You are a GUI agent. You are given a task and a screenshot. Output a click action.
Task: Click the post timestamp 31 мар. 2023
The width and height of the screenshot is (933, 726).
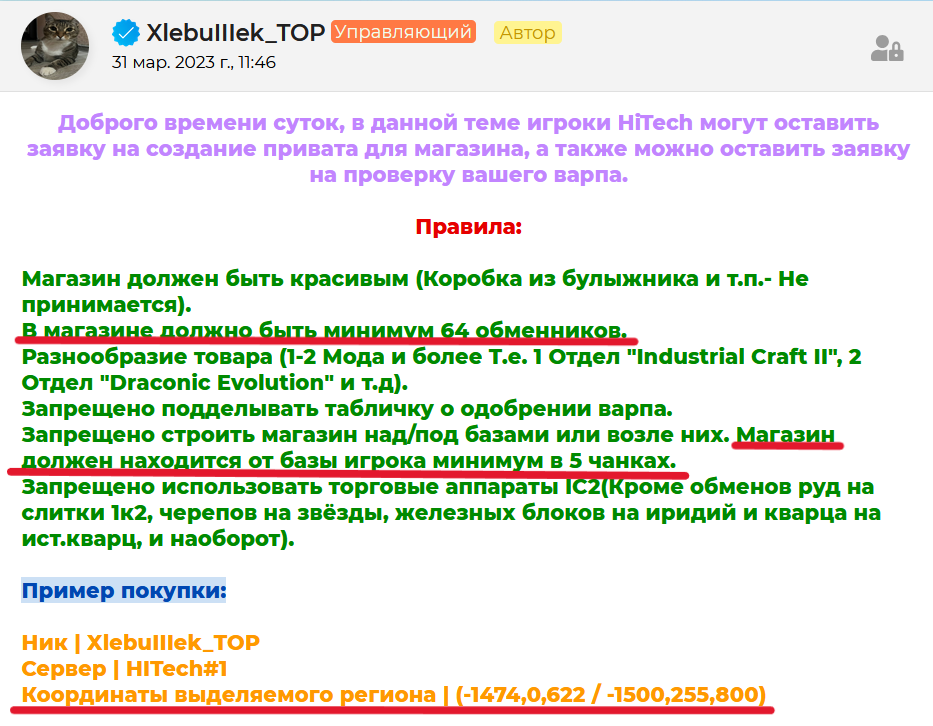coord(193,62)
